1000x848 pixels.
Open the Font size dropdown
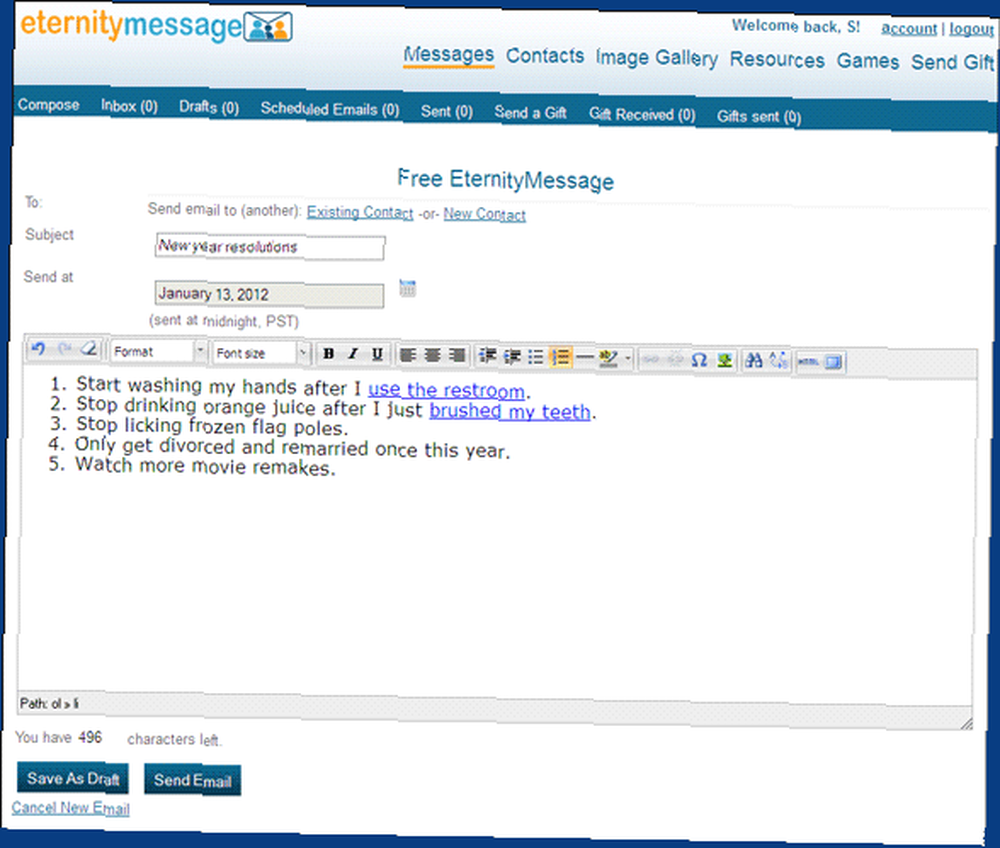click(x=261, y=353)
